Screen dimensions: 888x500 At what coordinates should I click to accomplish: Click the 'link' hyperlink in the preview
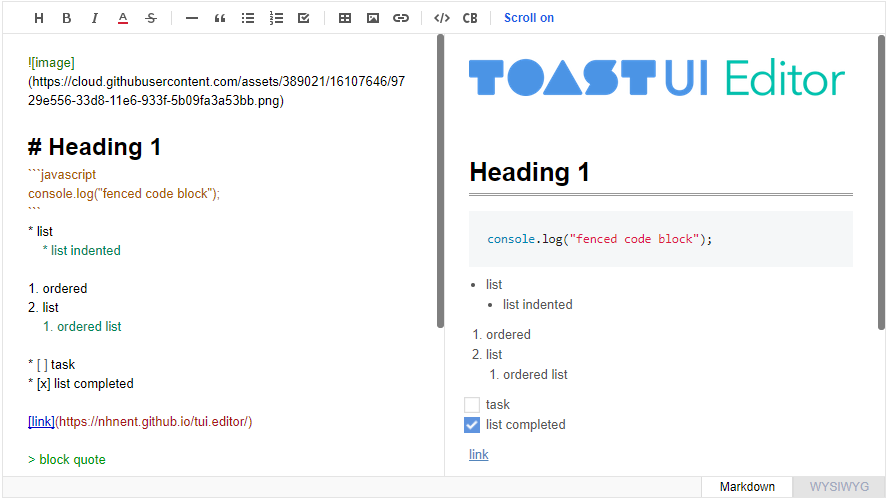point(479,455)
